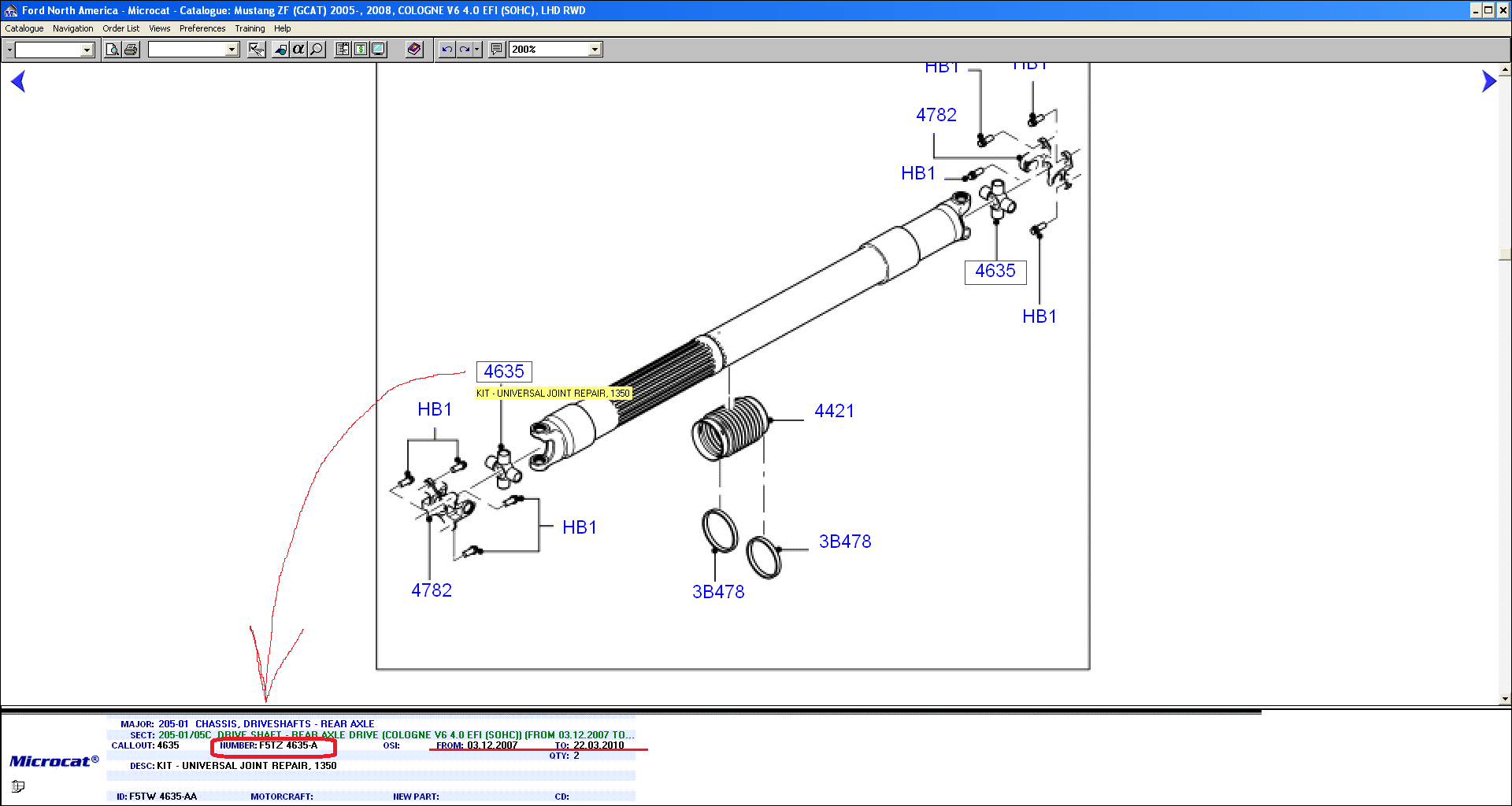The width and height of the screenshot is (1512, 806).
Task: Click CALLOUT value 4635 in details panel
Action: (x=168, y=745)
